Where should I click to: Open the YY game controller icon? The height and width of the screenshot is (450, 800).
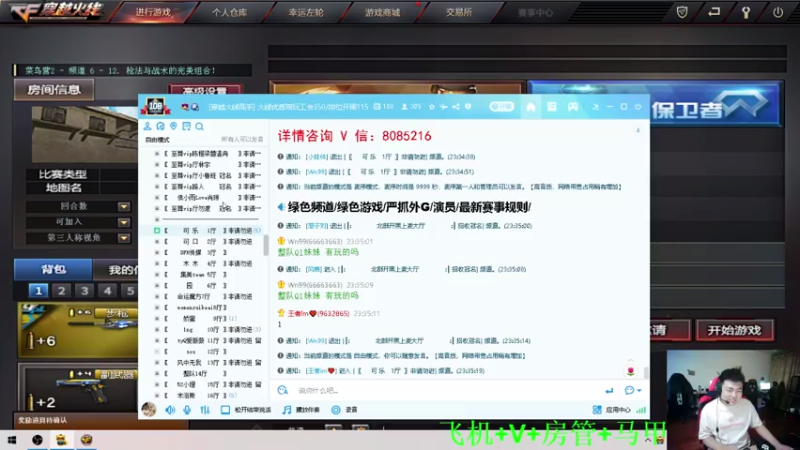click(573, 107)
